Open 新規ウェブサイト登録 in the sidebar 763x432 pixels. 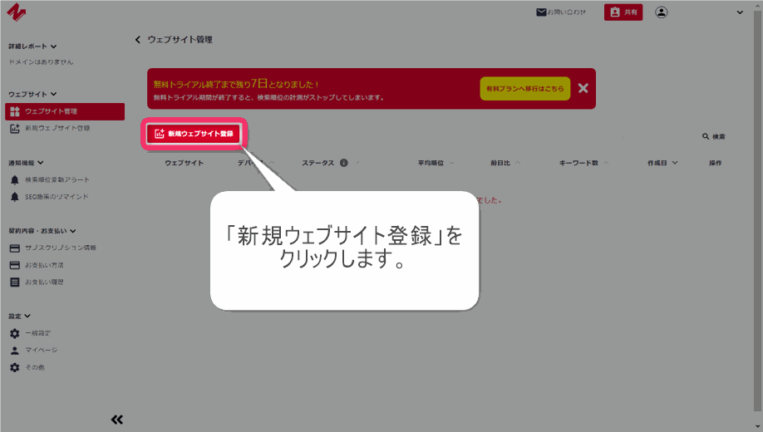pyautogui.click(x=50, y=128)
